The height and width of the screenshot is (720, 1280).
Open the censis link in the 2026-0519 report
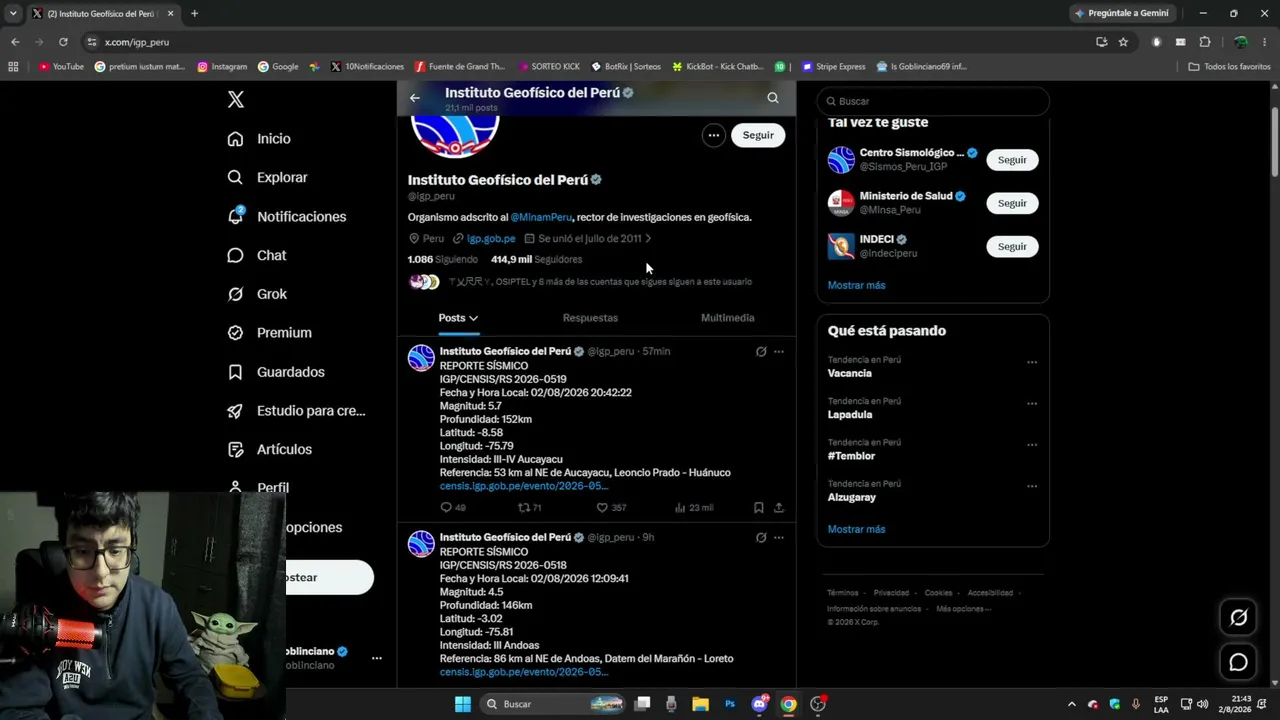(x=524, y=486)
